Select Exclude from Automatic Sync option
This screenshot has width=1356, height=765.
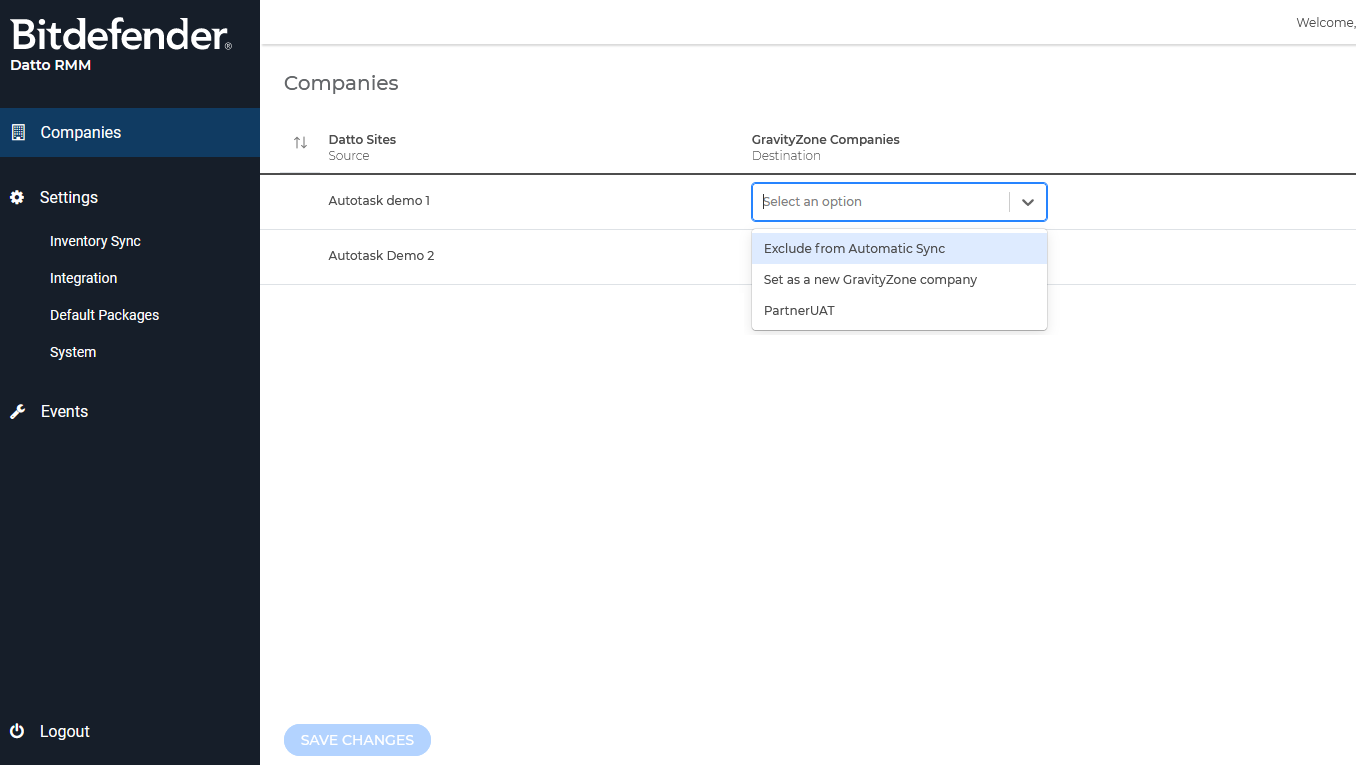(853, 248)
